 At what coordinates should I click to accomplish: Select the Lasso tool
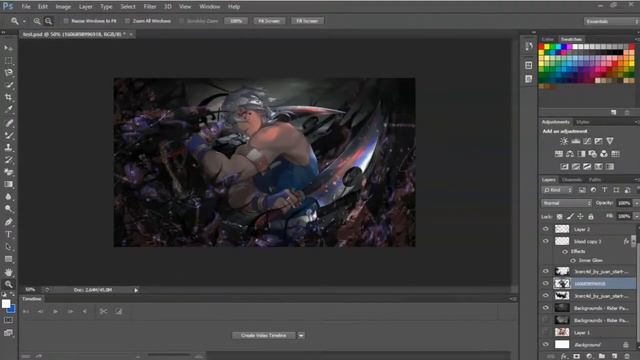pos(8,73)
